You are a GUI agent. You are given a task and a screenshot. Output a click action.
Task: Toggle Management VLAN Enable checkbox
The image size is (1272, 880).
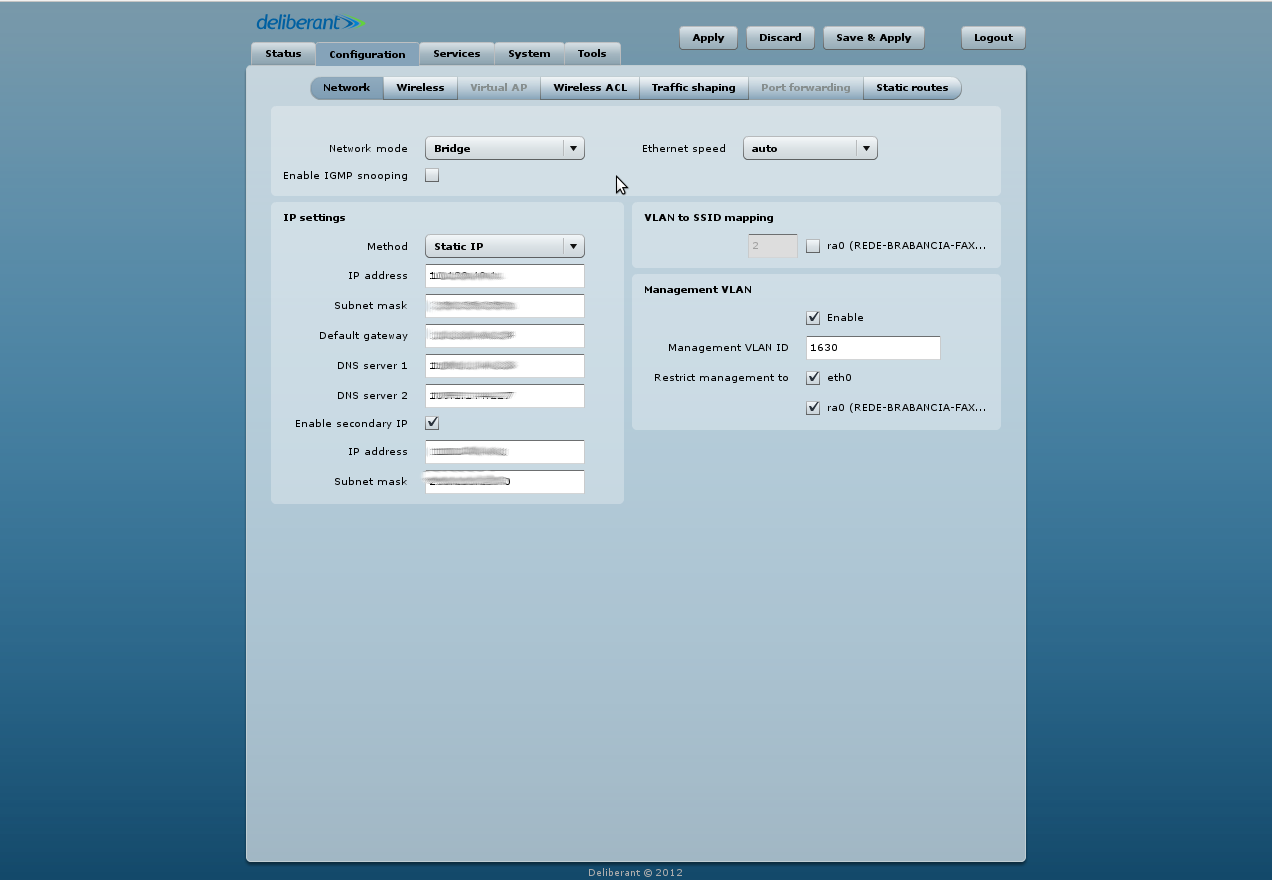tap(813, 318)
